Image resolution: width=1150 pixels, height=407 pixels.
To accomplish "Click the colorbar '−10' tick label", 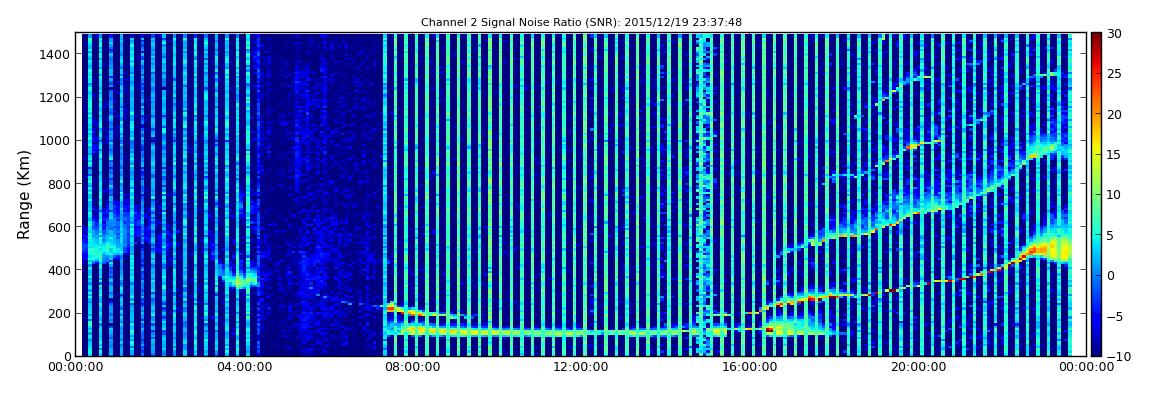I will (1116, 356).
